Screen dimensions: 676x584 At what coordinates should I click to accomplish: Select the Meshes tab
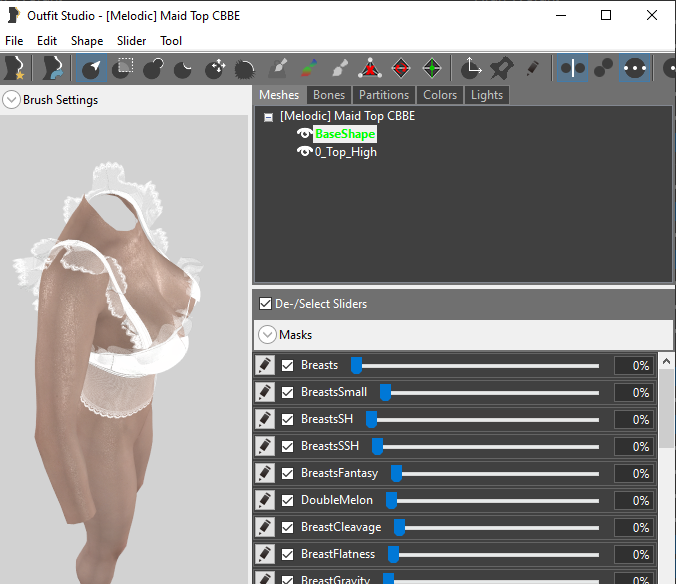click(279, 95)
